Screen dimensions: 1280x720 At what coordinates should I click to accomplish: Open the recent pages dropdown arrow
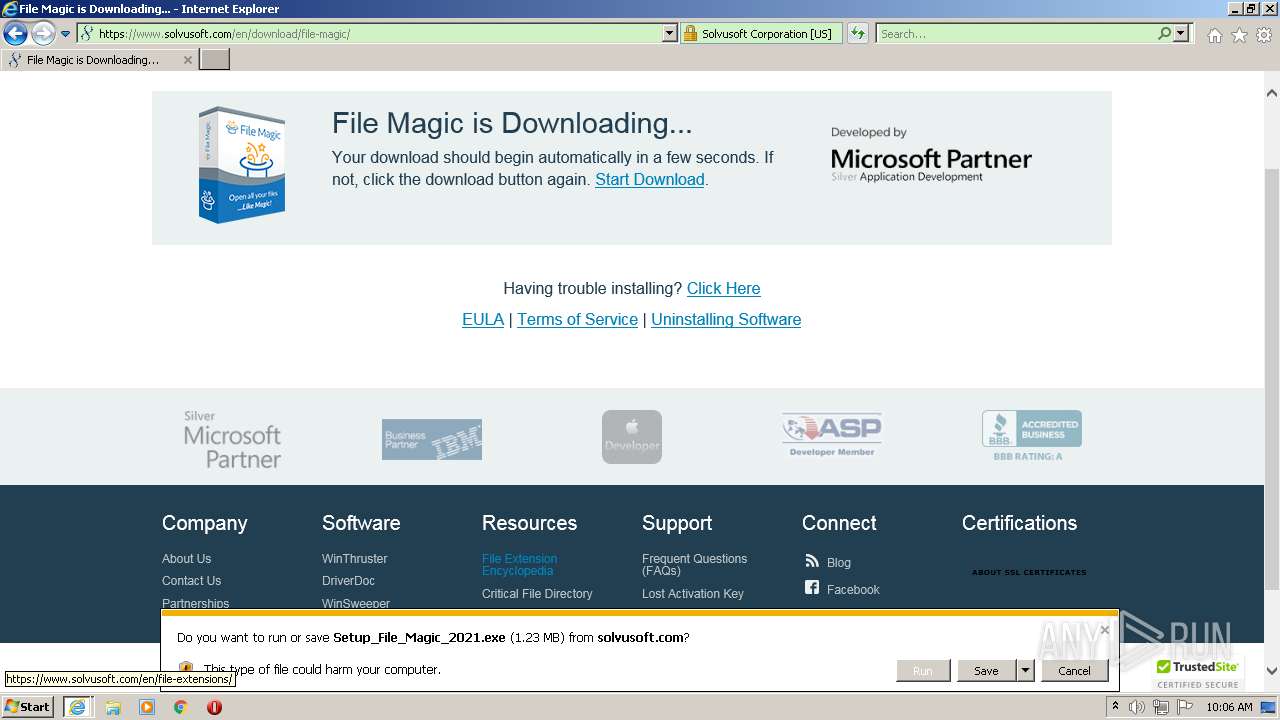pos(66,34)
